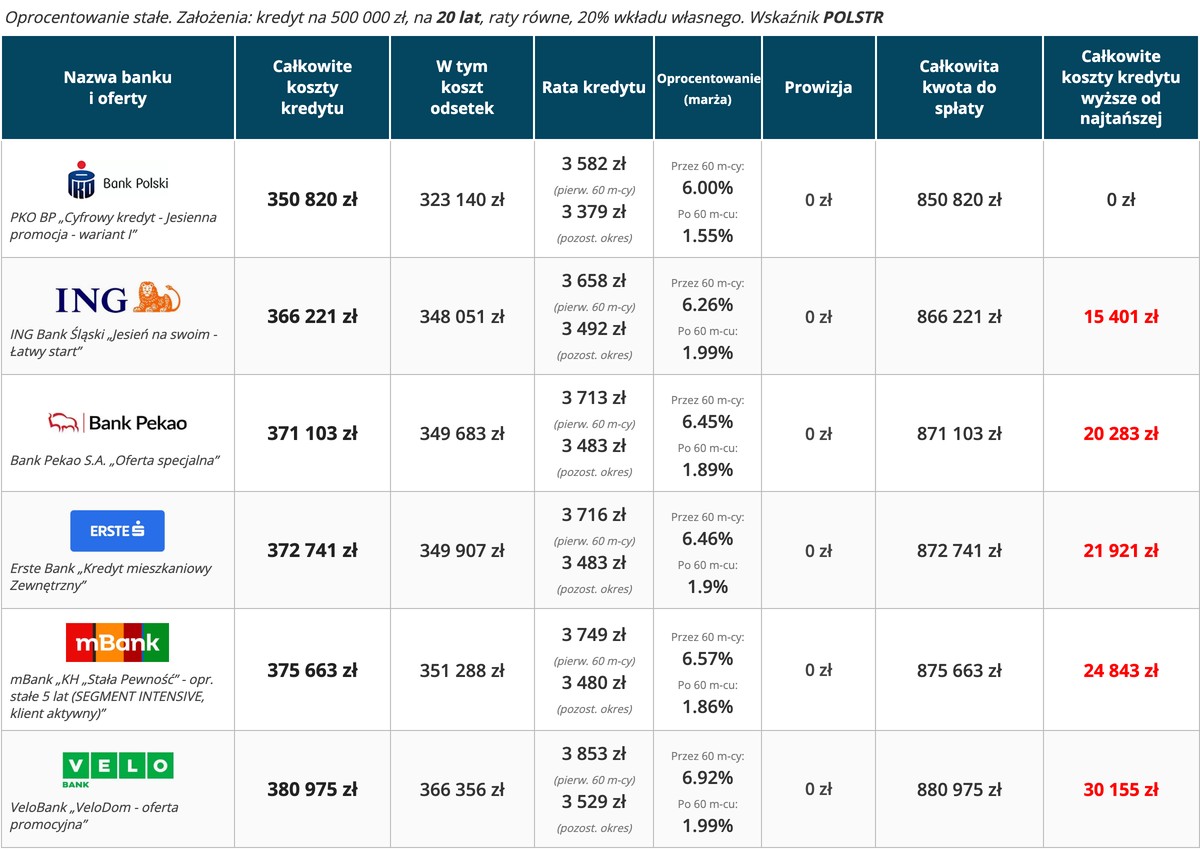The image size is (1200, 850).
Task: Click the green VeloBank logo
Action: point(117,771)
